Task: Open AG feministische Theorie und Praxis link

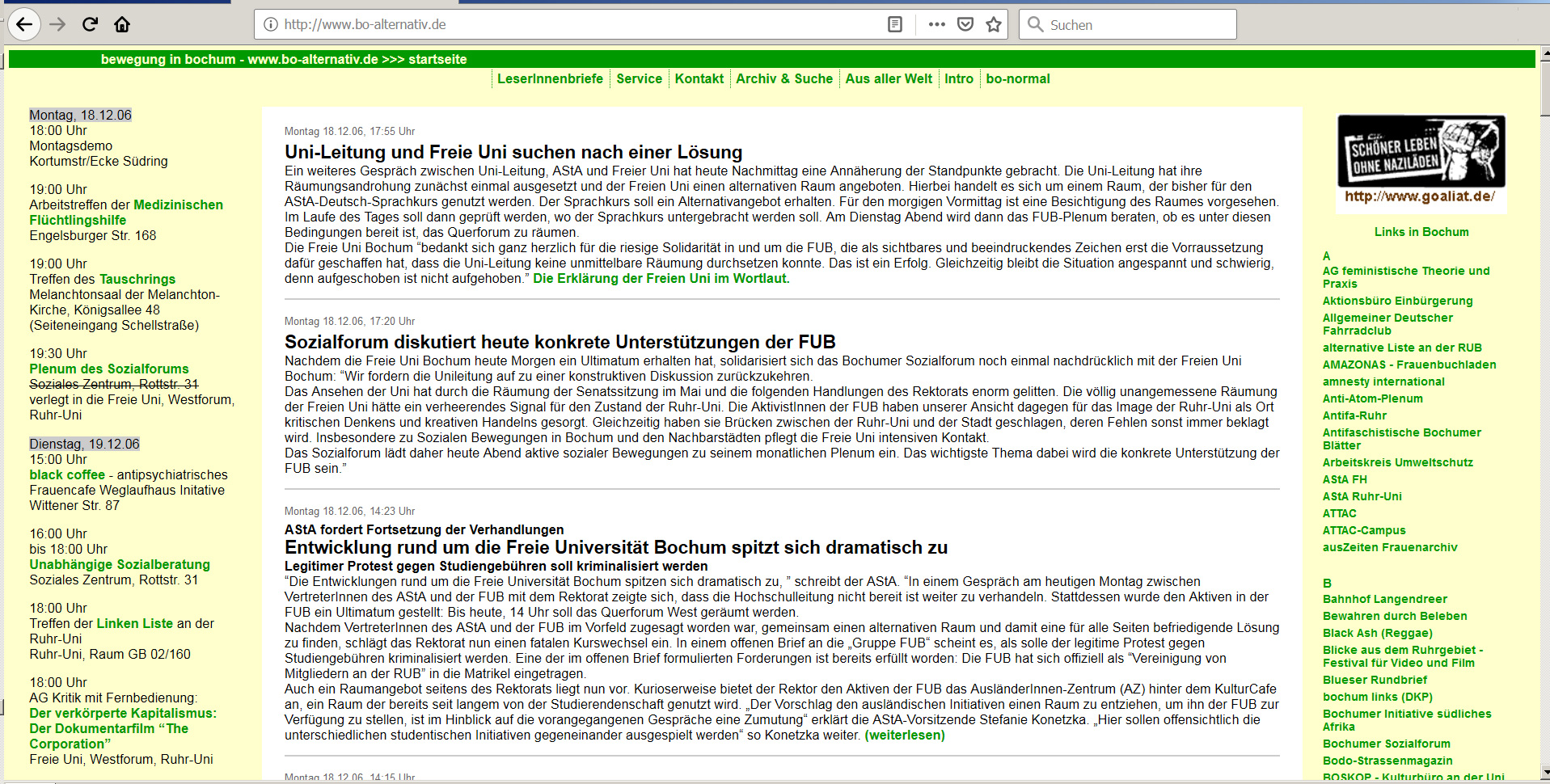Action: coord(1406,277)
